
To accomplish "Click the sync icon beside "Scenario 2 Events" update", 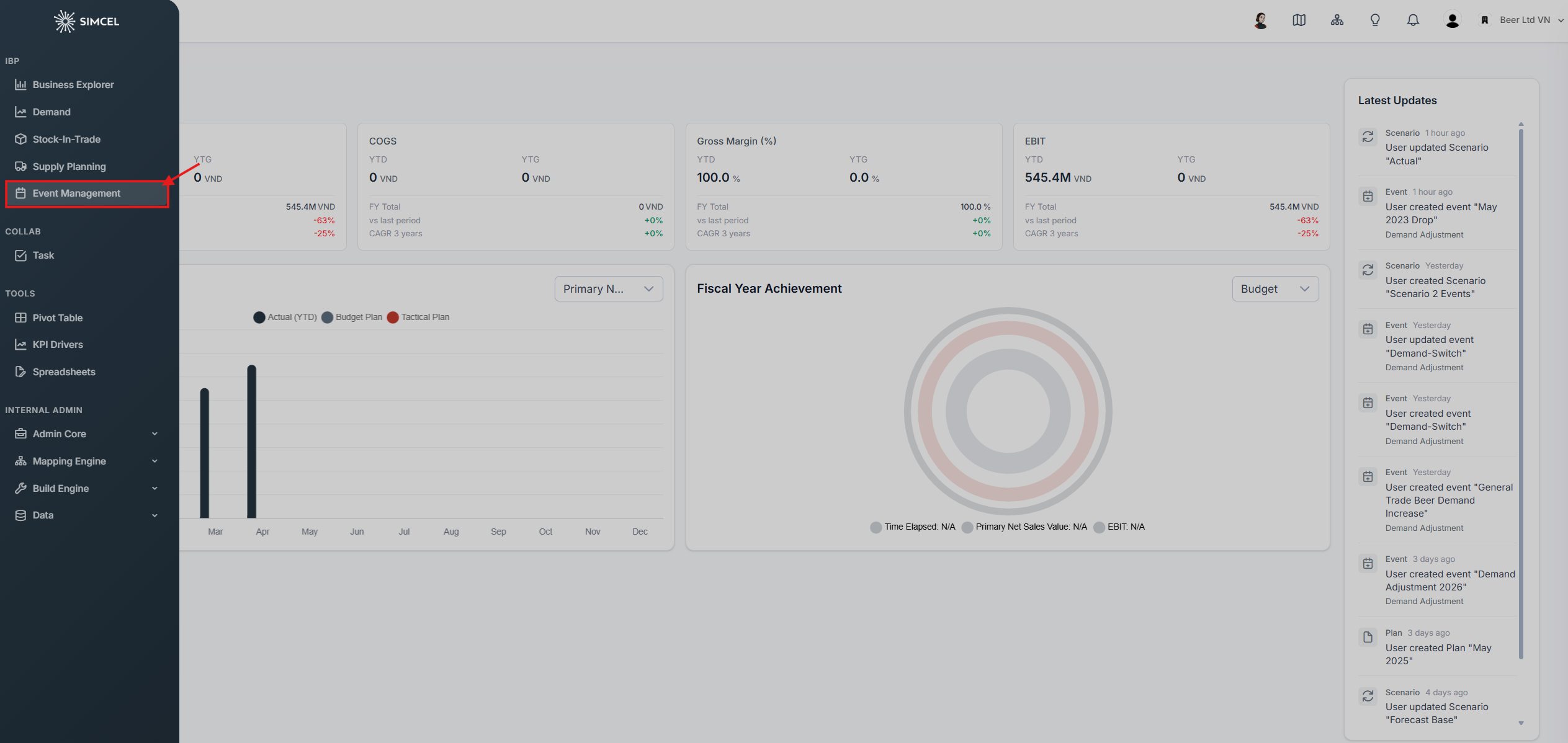I will (1368, 270).
